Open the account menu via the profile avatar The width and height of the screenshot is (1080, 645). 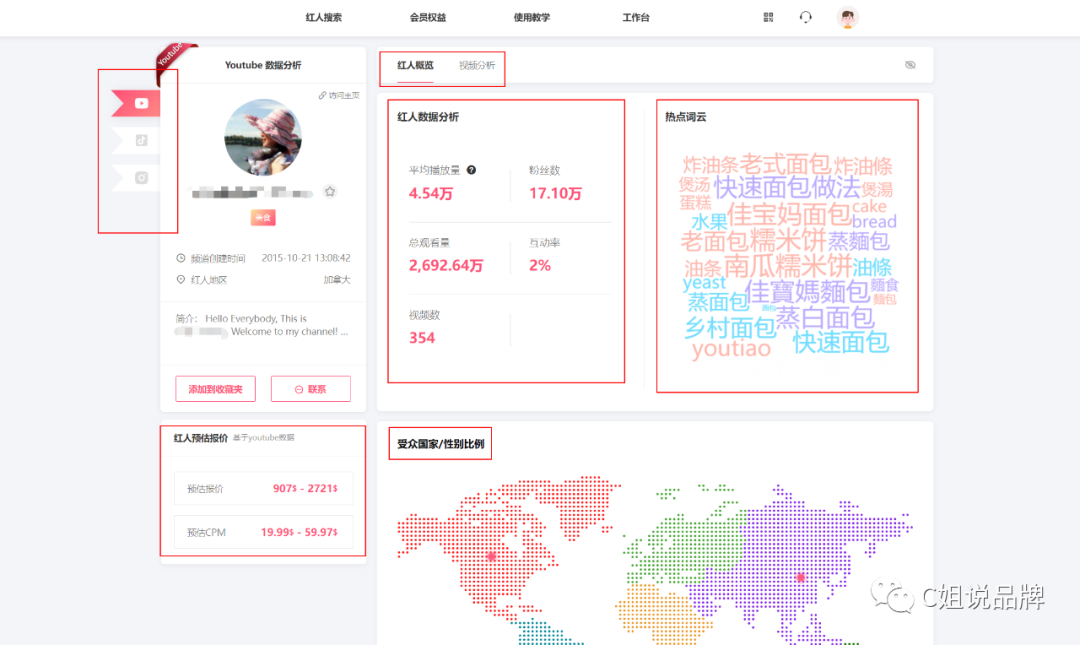[x=847, y=17]
